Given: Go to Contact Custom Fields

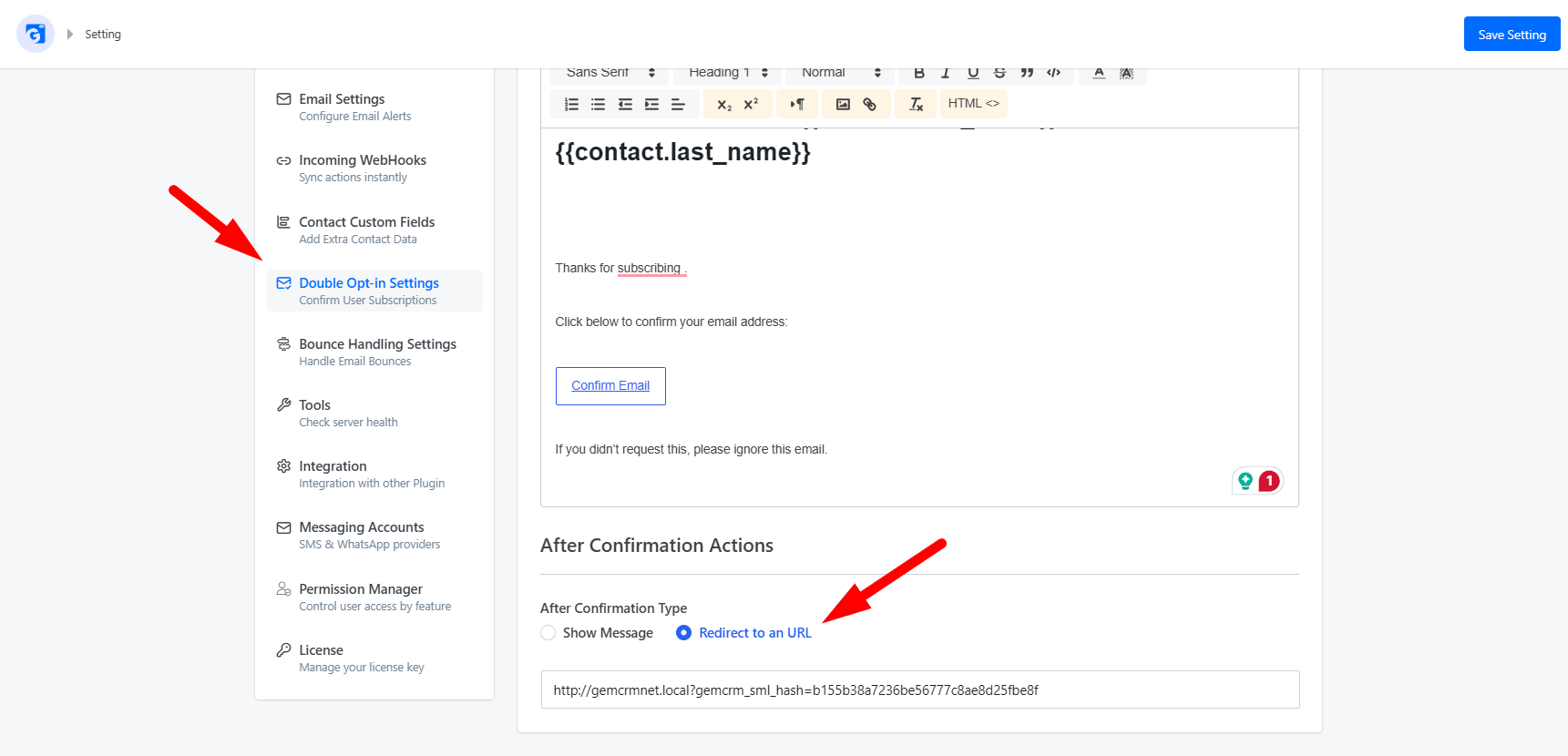Looking at the screenshot, I should click(374, 230).
